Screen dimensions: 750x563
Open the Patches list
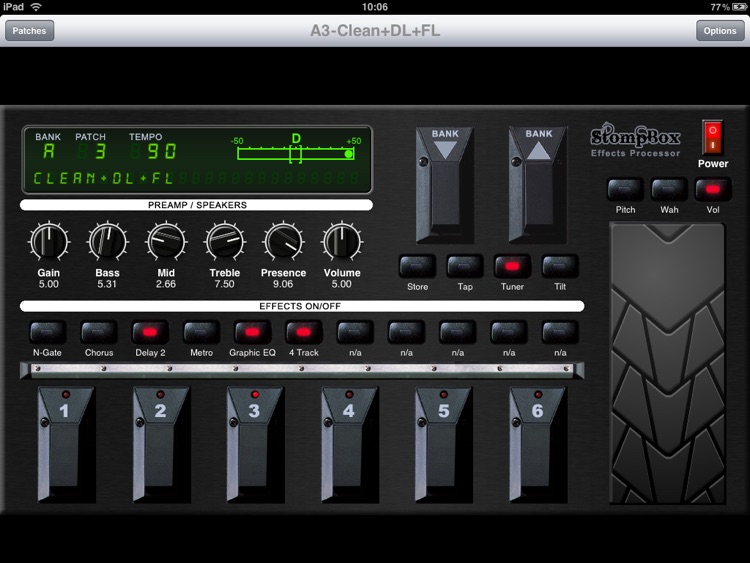29,31
